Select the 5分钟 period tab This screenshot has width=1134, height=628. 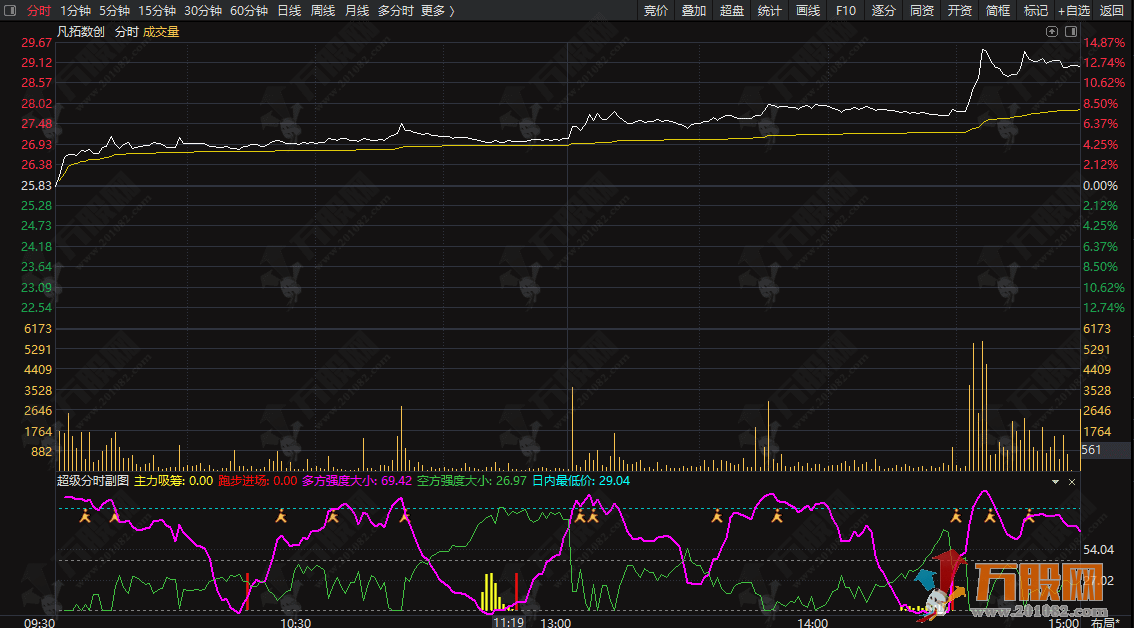tap(114, 10)
